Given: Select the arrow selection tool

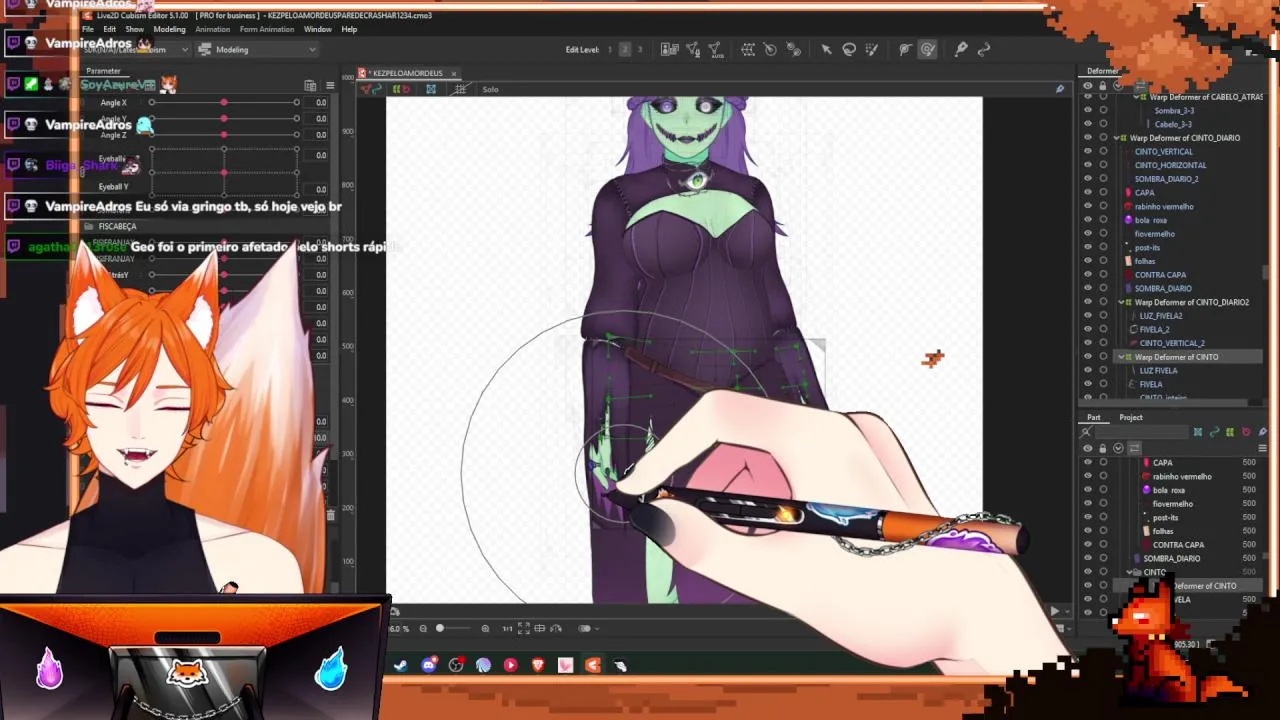Looking at the screenshot, I should tap(826, 49).
